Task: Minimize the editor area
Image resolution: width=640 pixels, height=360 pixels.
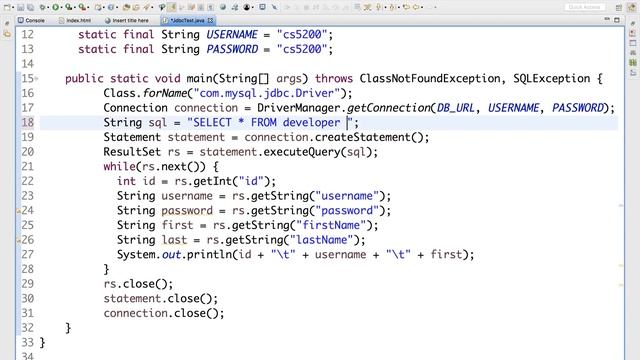Action: [x=607, y=19]
